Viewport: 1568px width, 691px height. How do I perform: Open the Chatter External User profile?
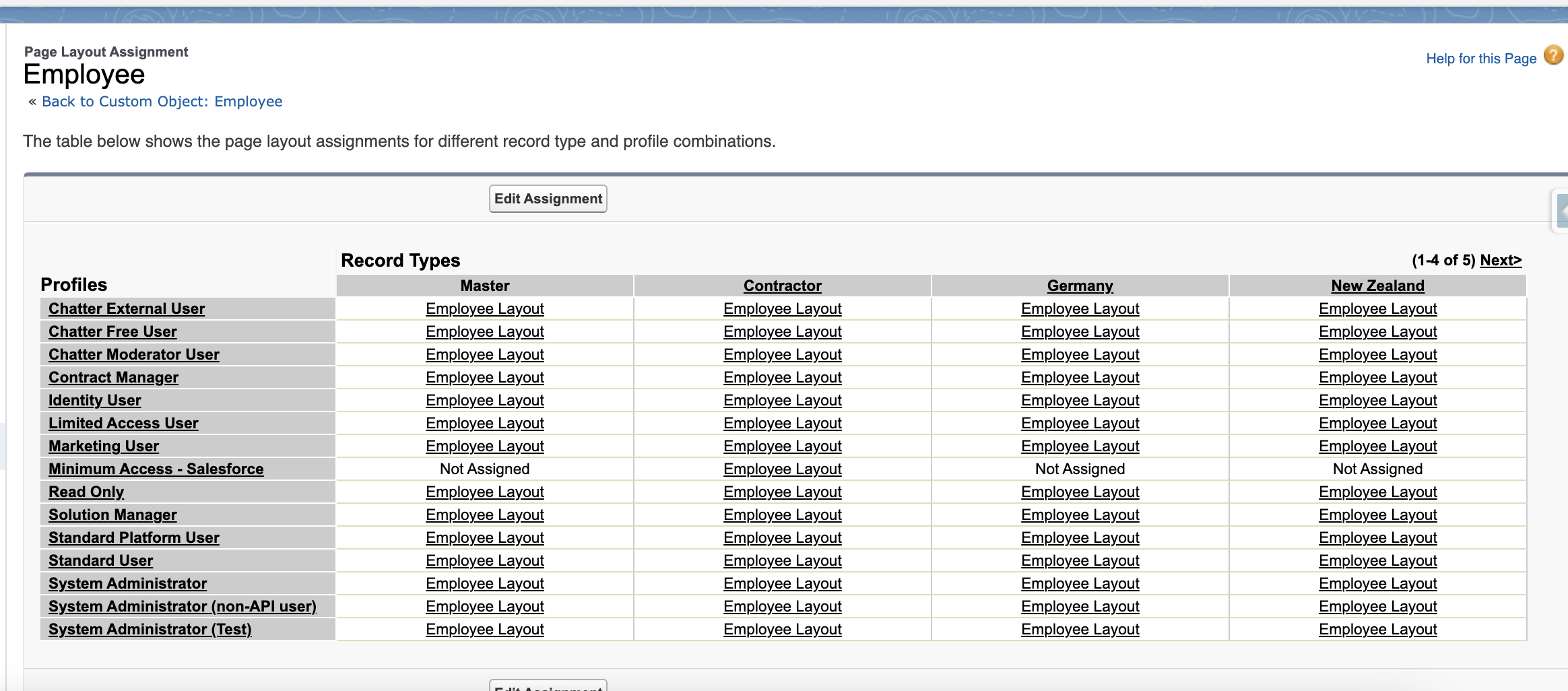click(127, 308)
